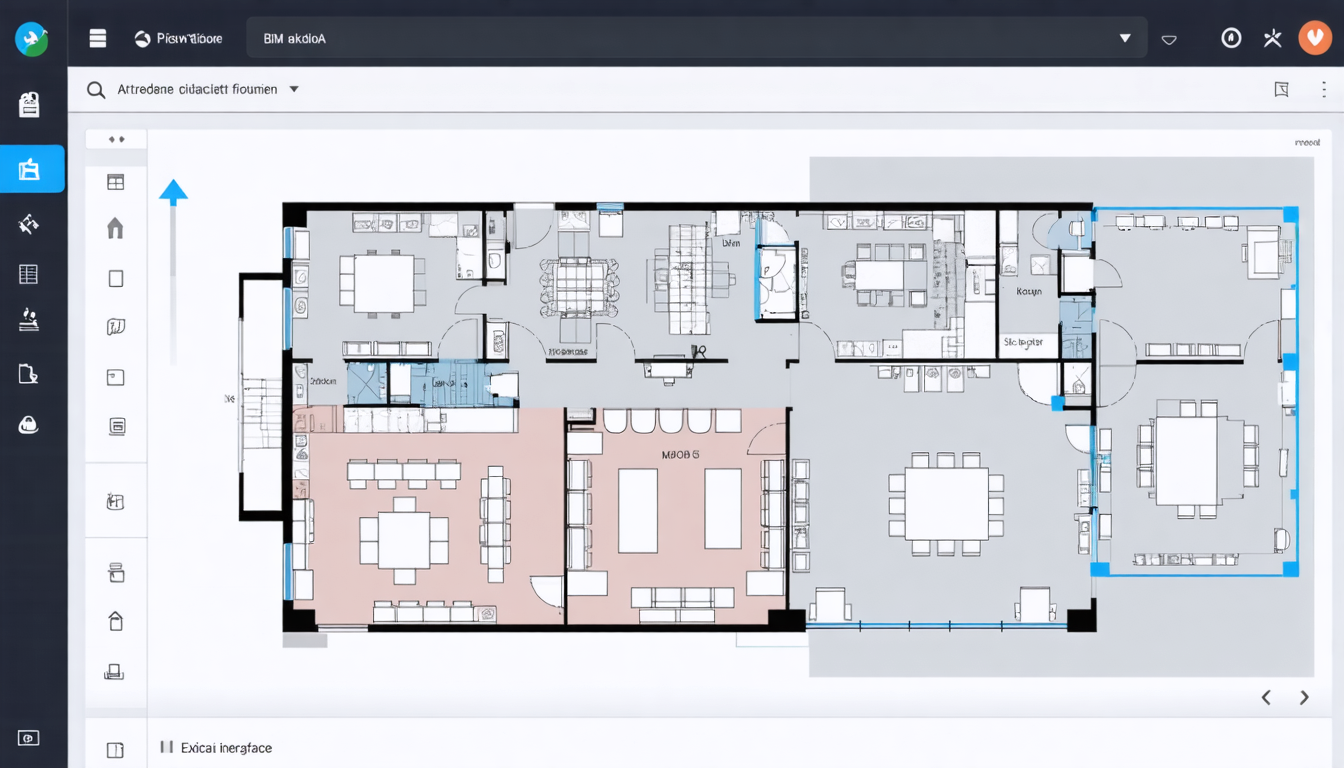This screenshot has height=768, width=1344.
Task: Open the hamburger menu in top bar
Action: click(97, 39)
